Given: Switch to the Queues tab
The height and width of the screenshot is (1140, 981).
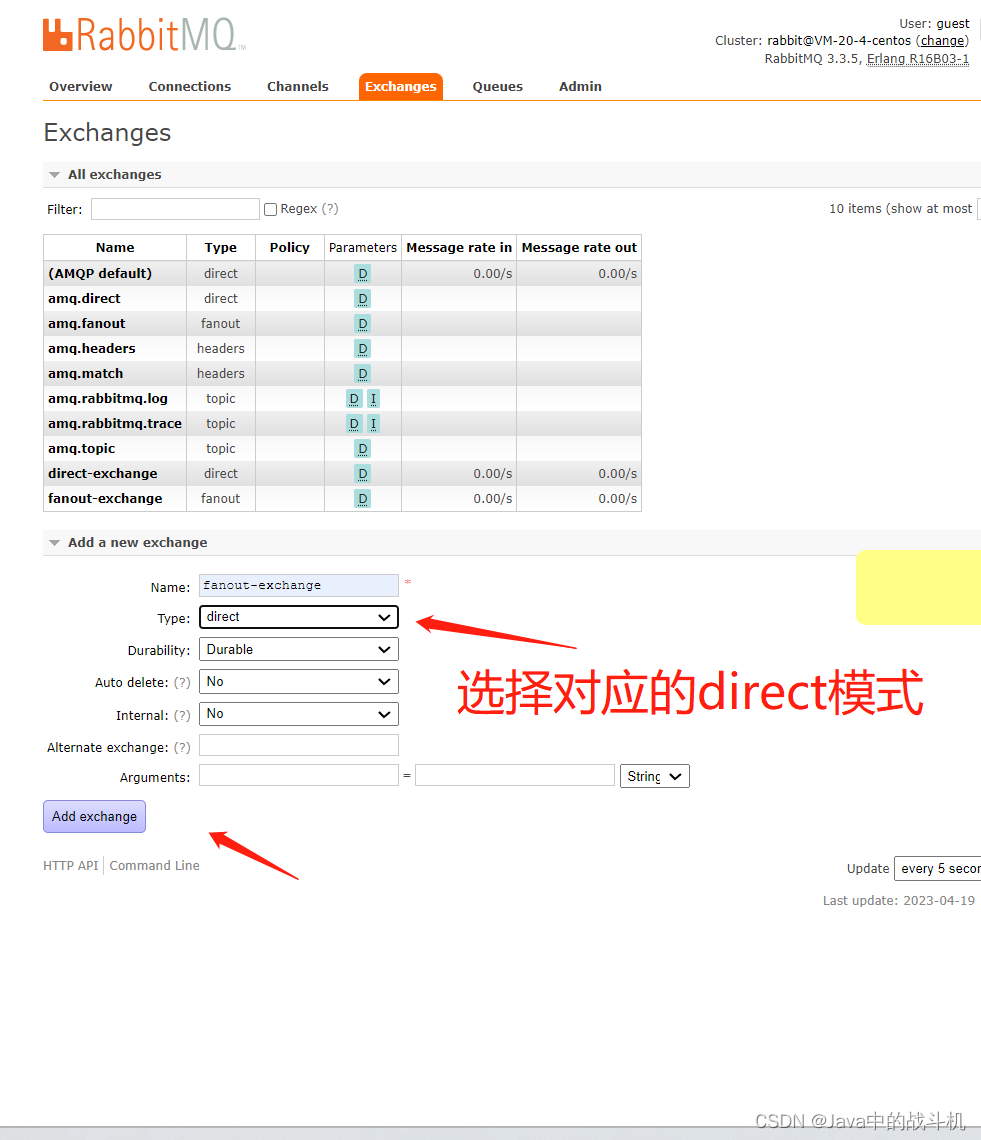Looking at the screenshot, I should (x=497, y=87).
